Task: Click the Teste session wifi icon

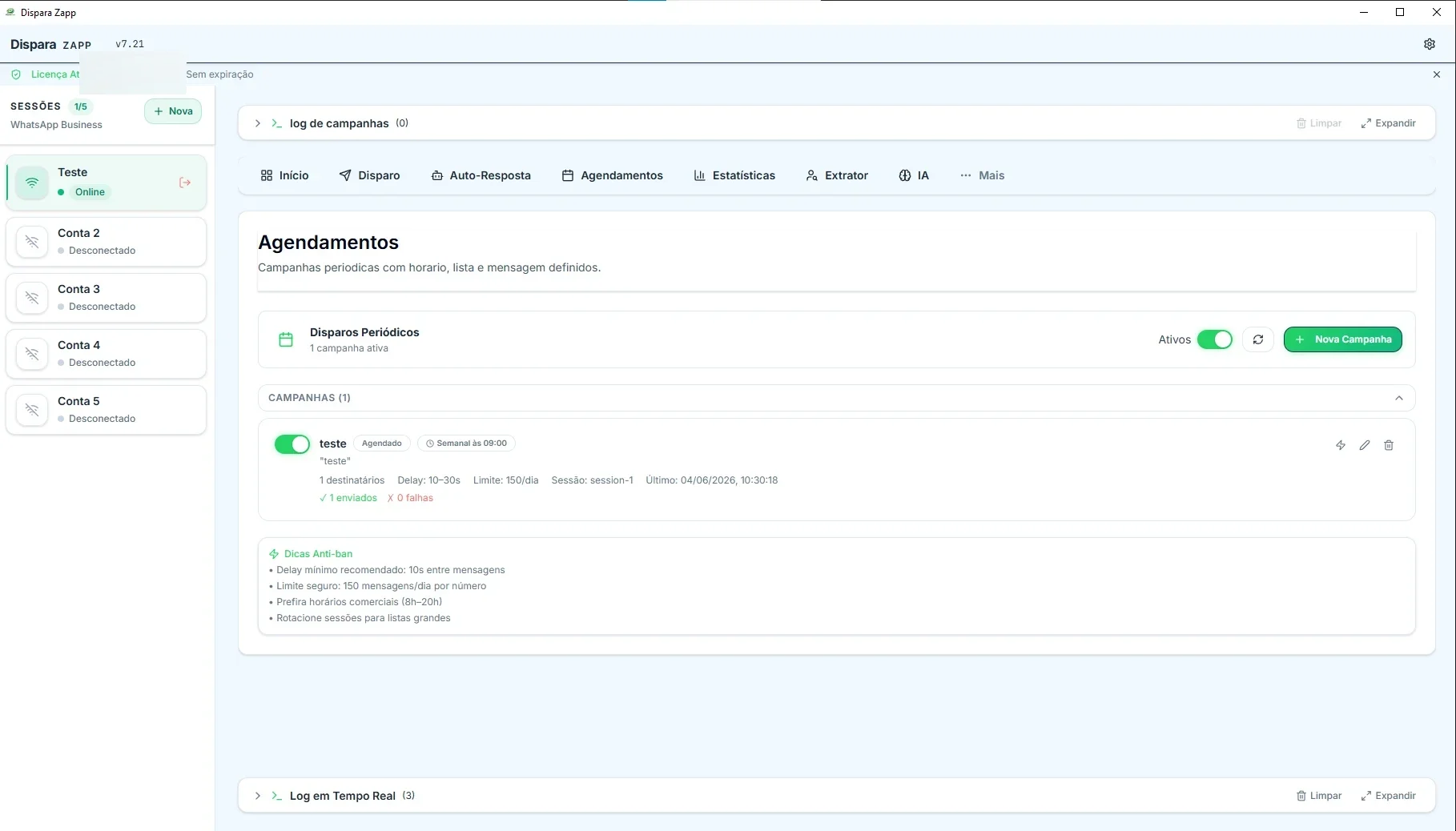Action: click(x=32, y=183)
